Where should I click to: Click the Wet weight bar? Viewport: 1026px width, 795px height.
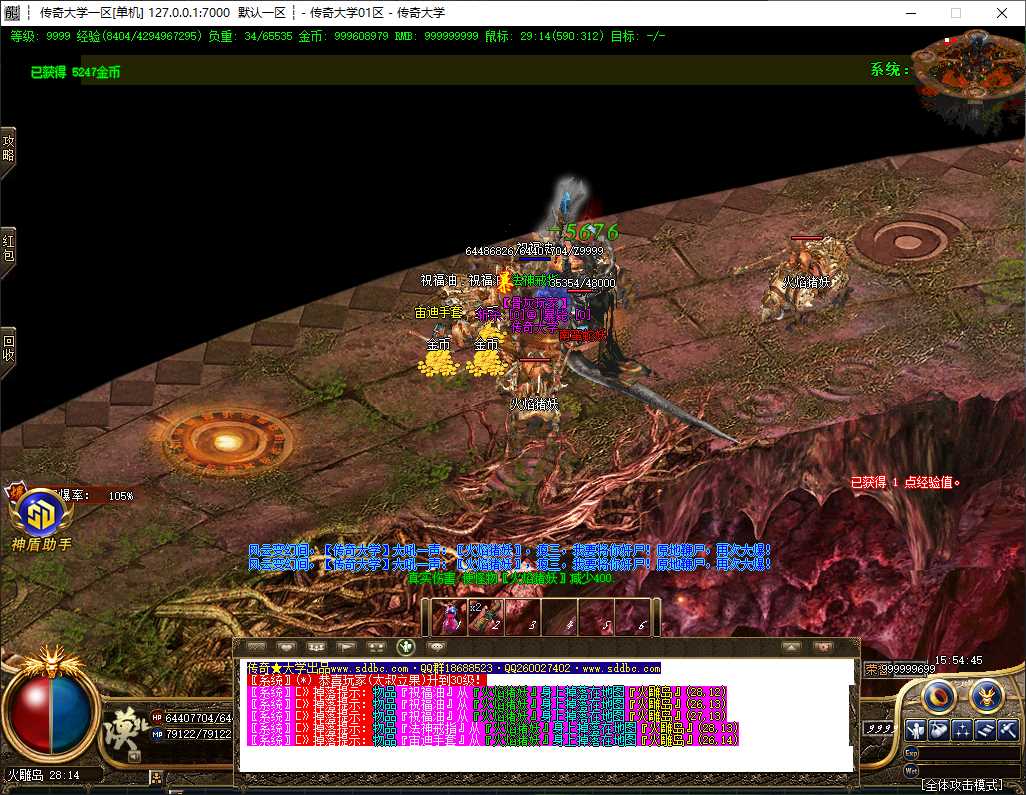[962, 771]
